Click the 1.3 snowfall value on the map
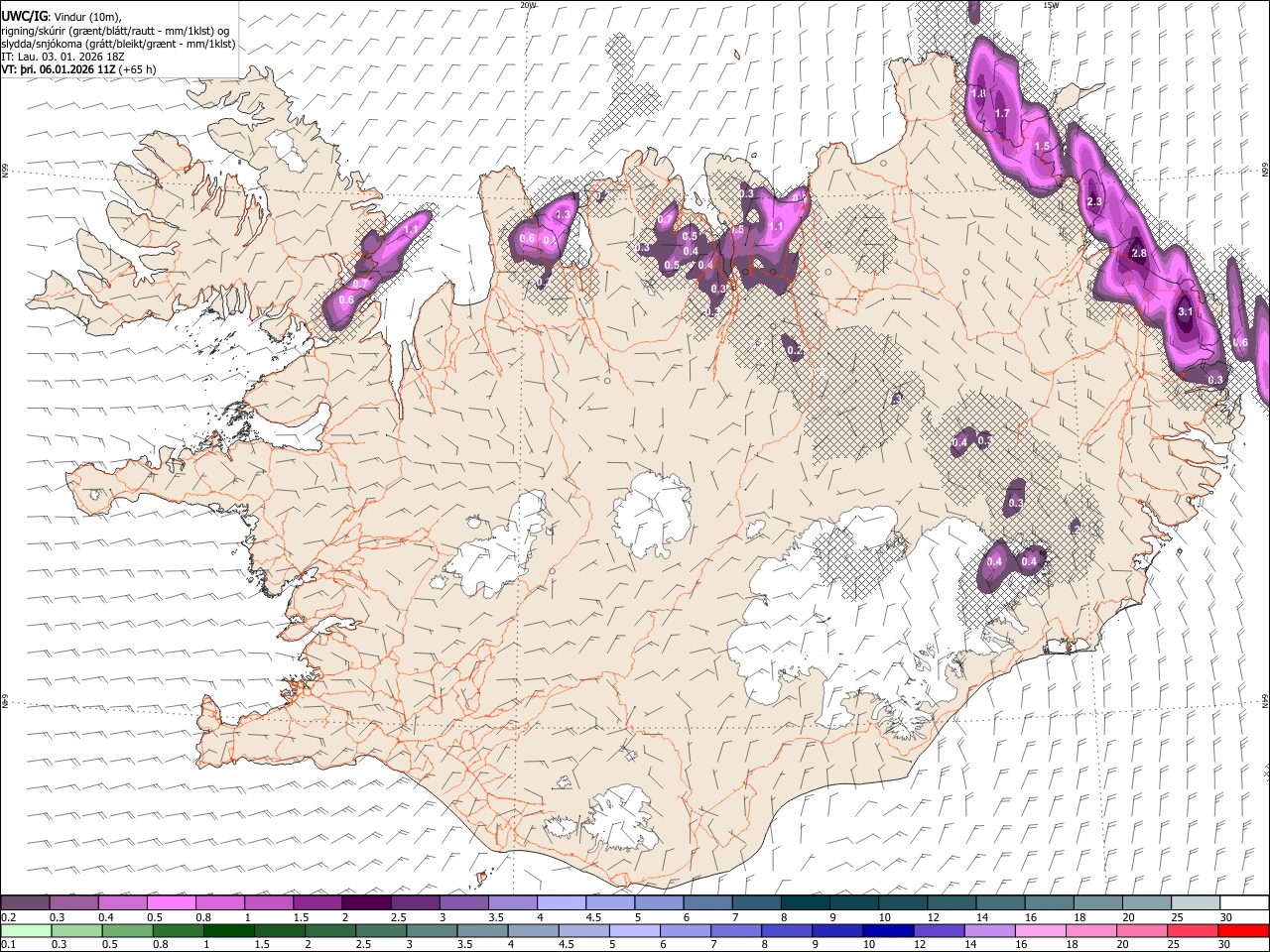The image size is (1270, 952). [x=564, y=215]
